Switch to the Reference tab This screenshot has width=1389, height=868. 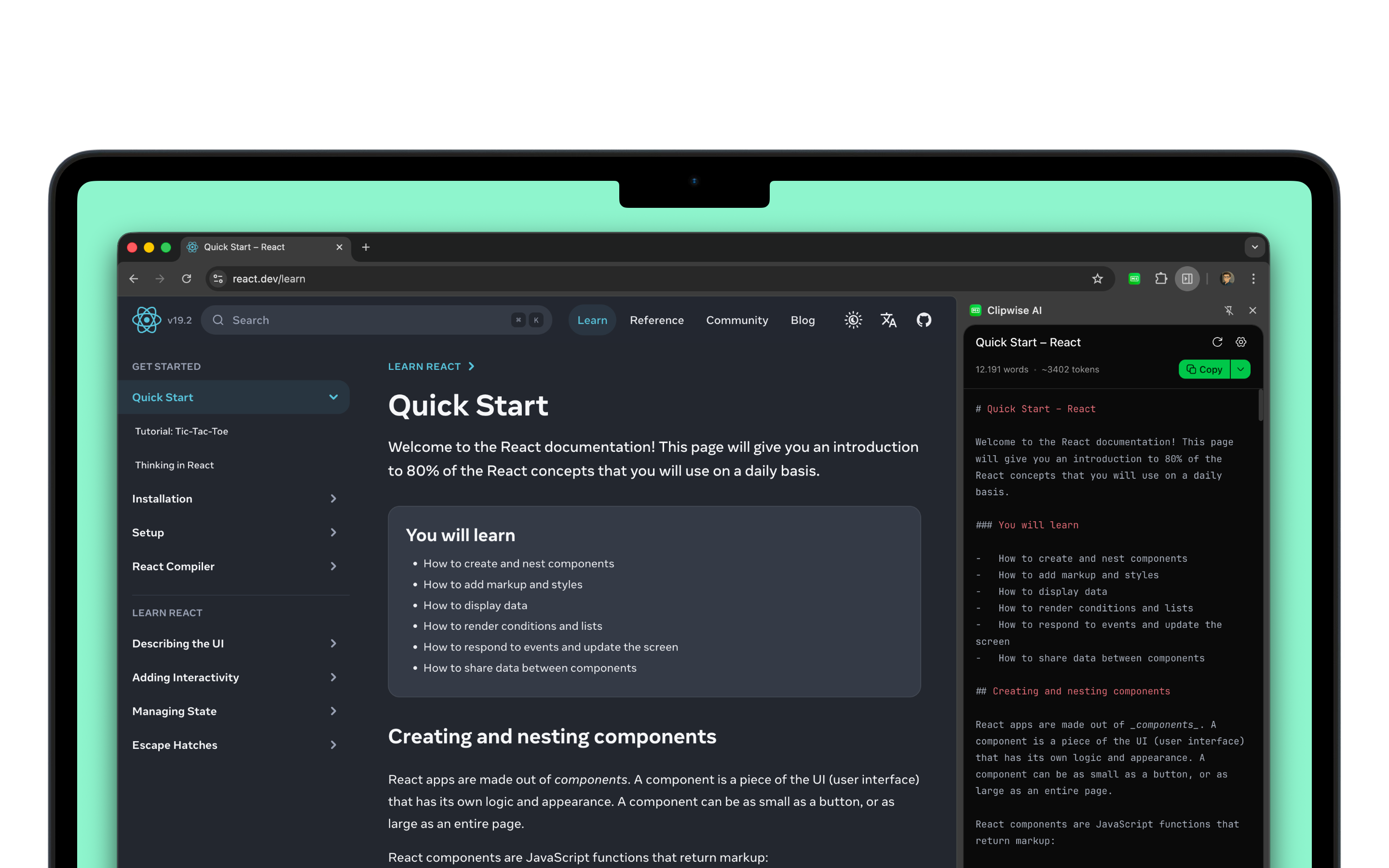[x=656, y=320]
